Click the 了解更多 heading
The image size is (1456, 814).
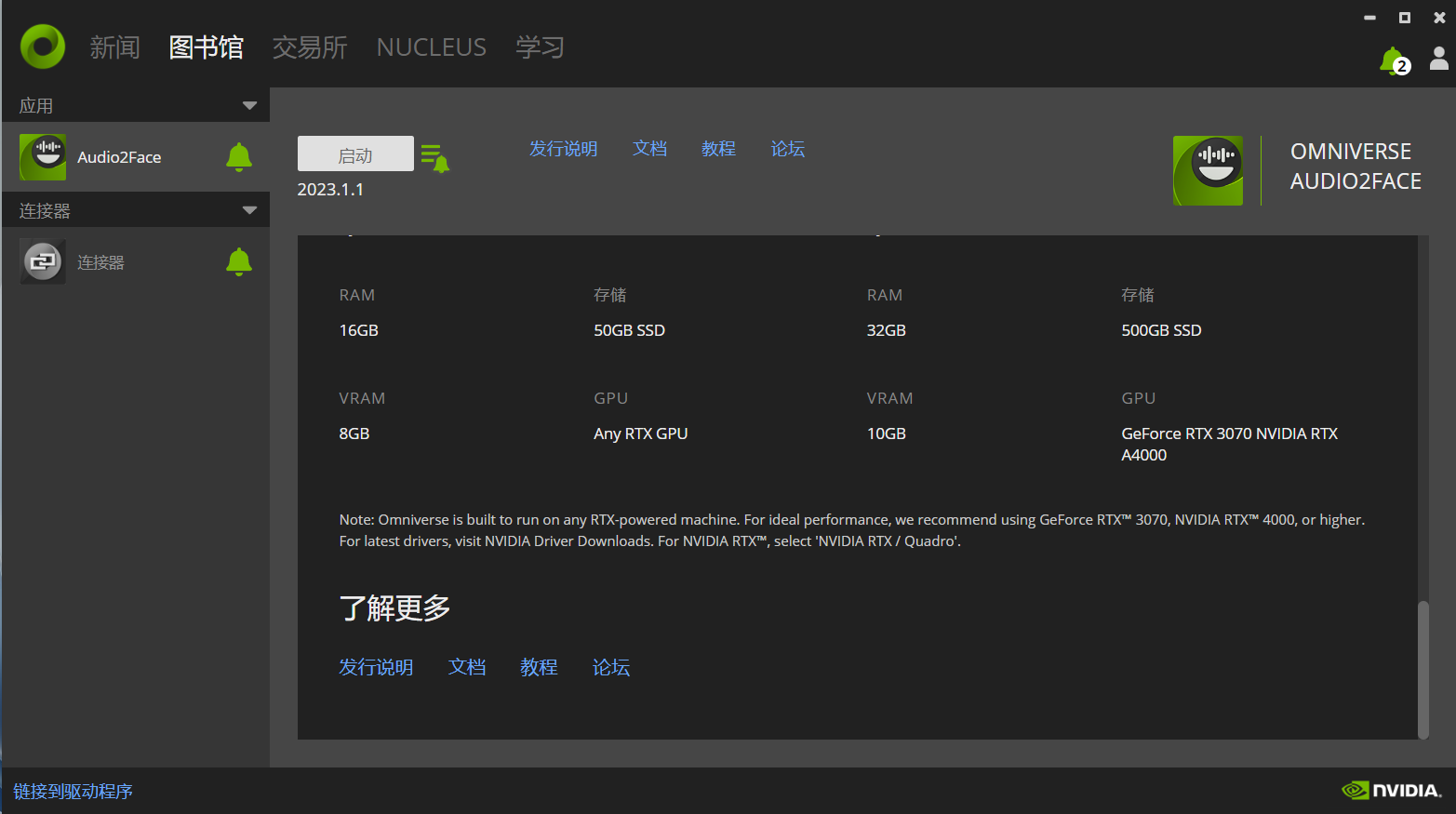coord(394,608)
